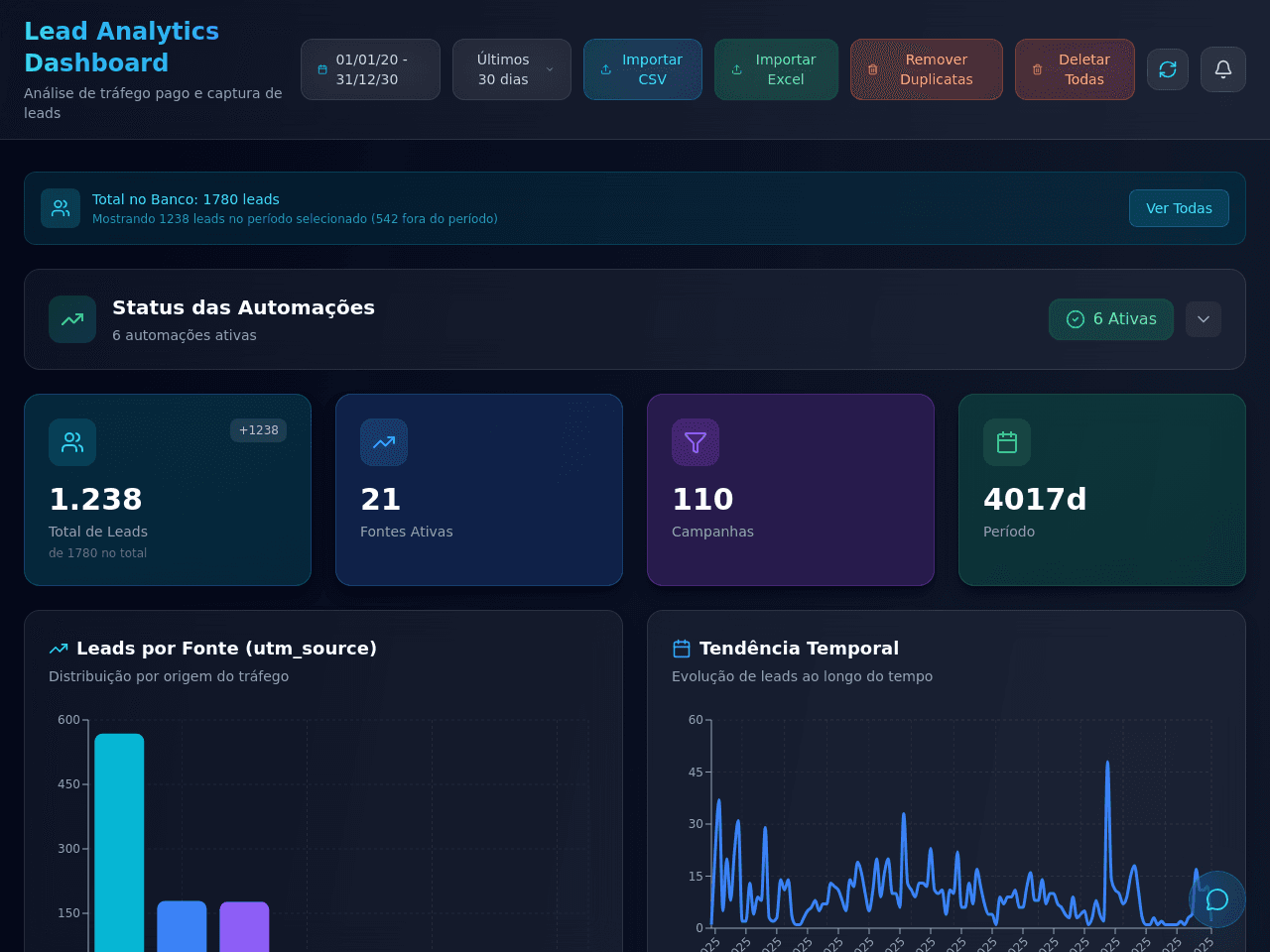1270x952 pixels.
Task: Click the trend icon beside Leads por Fonte title
Action: pyautogui.click(x=59, y=649)
